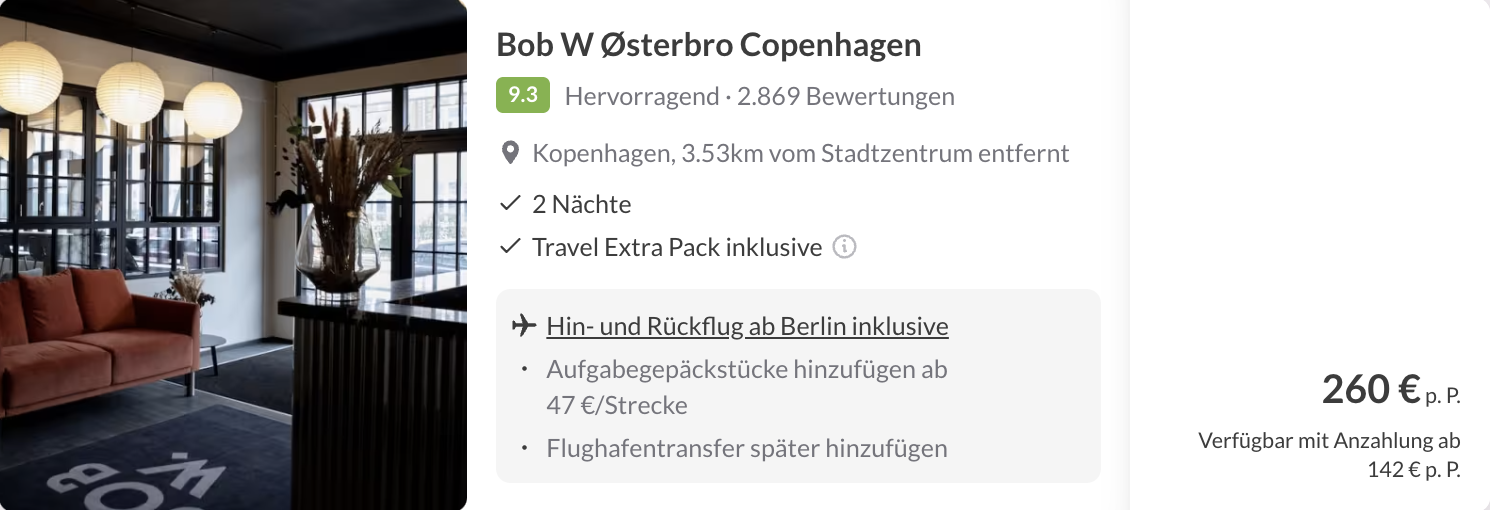Click the airplane icon for flight details
This screenshot has width=1490, height=510.
(x=523, y=326)
